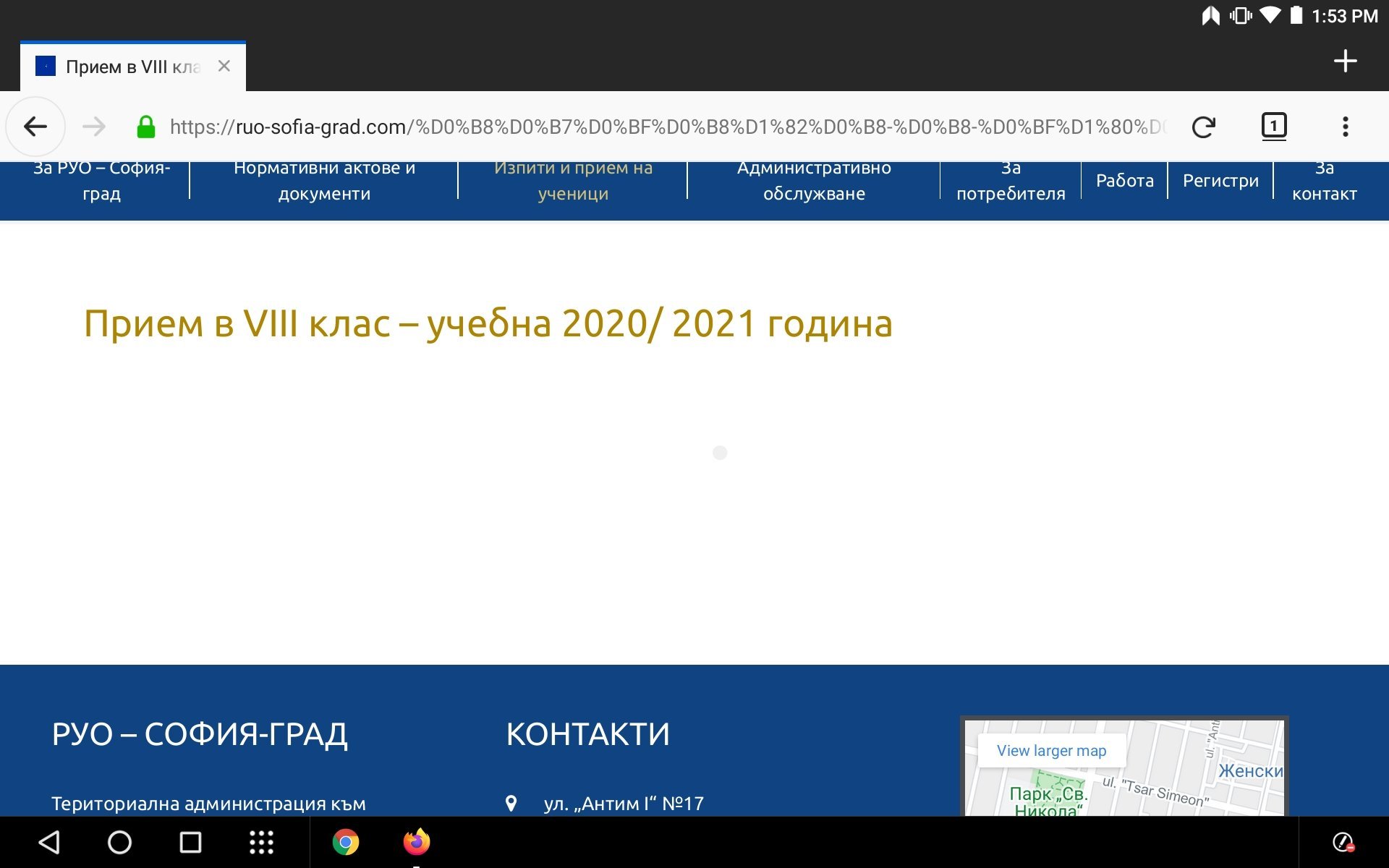Close the Прием в VIII клас tab
1389x868 pixels.
(224, 67)
